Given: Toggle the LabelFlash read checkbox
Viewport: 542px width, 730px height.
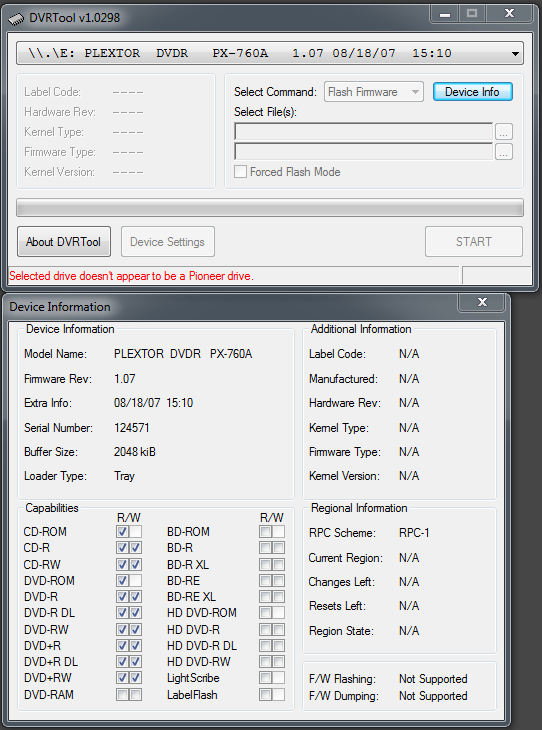Looking at the screenshot, I should (x=265, y=695).
